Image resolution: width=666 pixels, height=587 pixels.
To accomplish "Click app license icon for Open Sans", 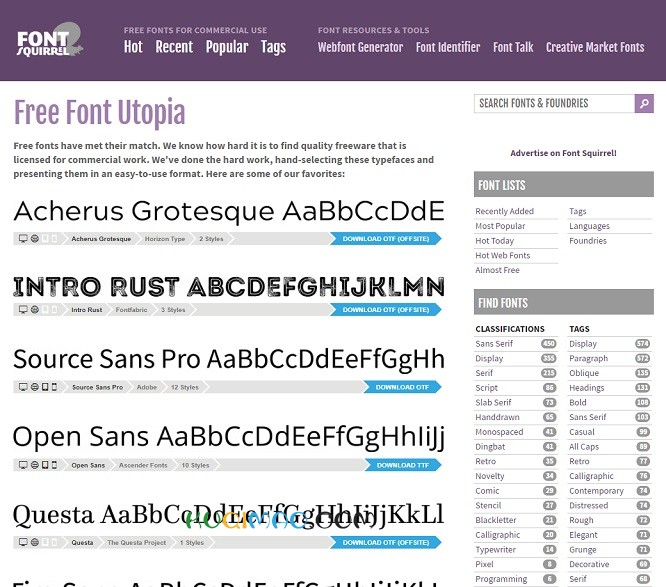I will click(x=54, y=465).
